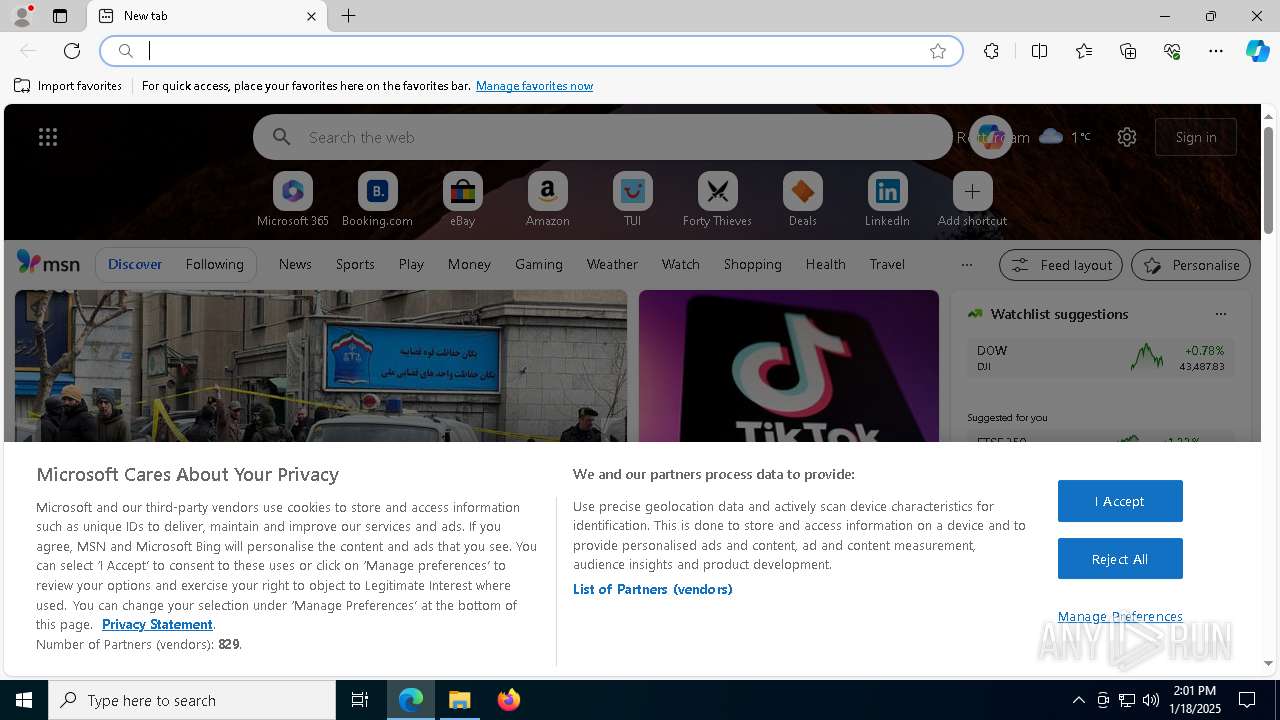This screenshot has height=720, width=1280.
Task: Open the Health category
Action: pos(825,264)
